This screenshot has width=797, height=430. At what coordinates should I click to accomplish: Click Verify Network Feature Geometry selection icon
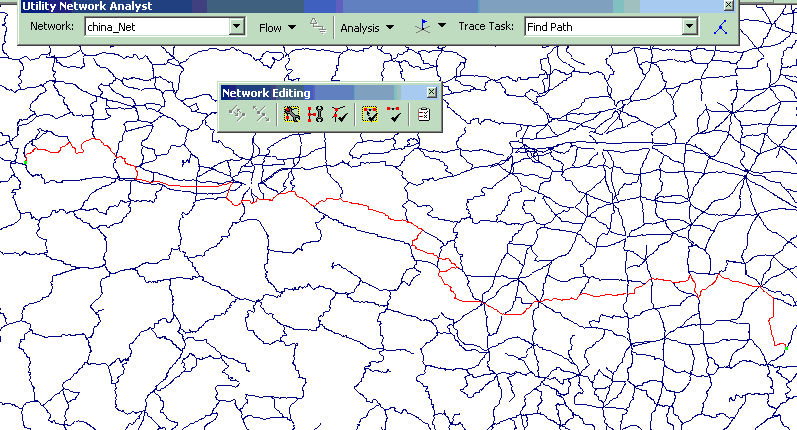tap(370, 113)
